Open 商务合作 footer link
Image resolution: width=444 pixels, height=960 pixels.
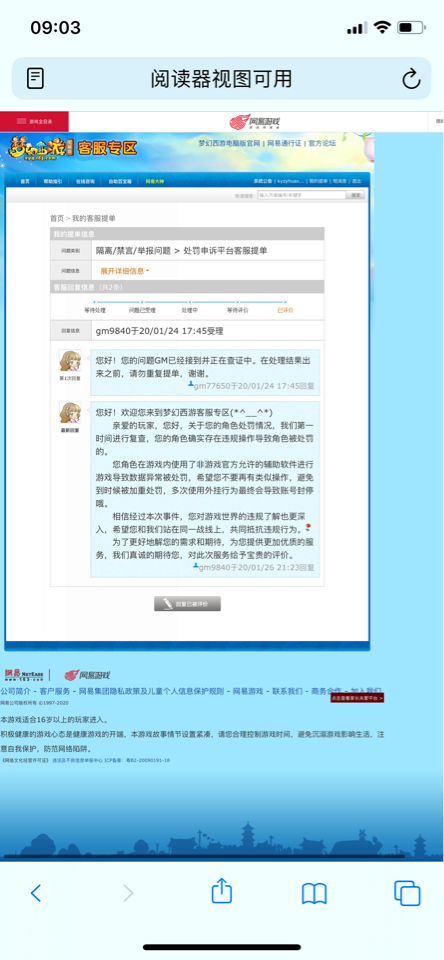point(326,691)
